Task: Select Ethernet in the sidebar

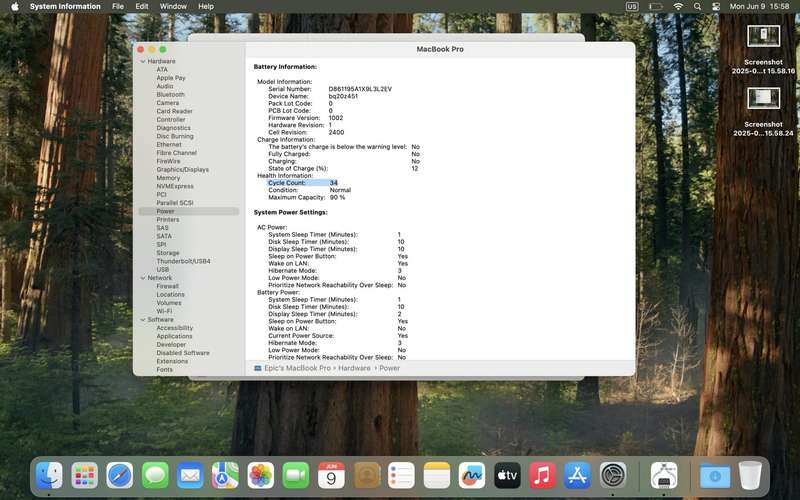Action: click(x=169, y=144)
